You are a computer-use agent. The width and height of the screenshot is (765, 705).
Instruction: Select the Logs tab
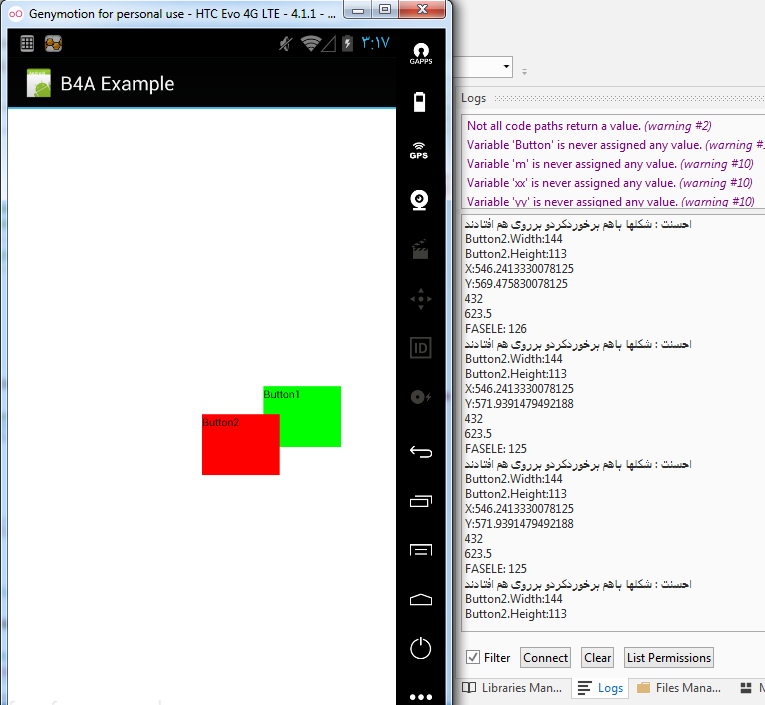click(x=601, y=688)
